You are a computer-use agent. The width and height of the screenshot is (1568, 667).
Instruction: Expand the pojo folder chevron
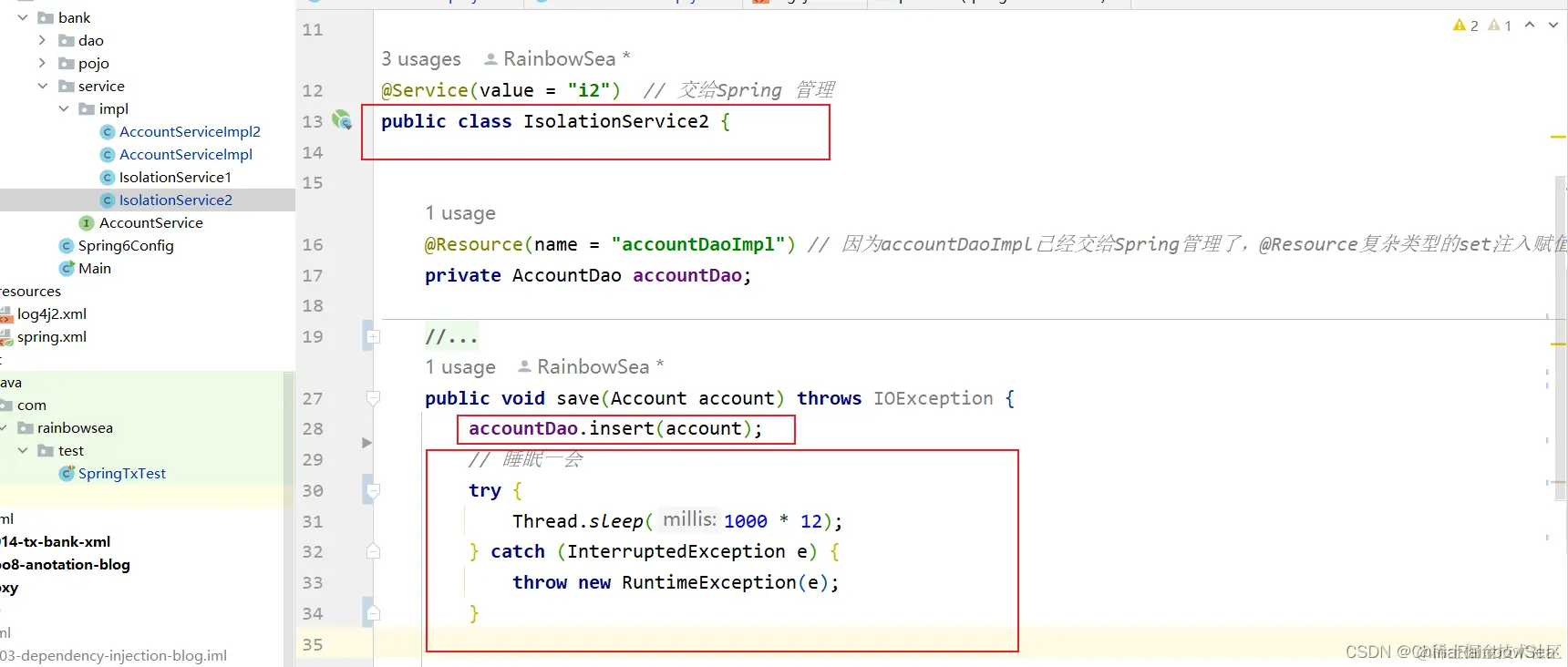pos(42,63)
